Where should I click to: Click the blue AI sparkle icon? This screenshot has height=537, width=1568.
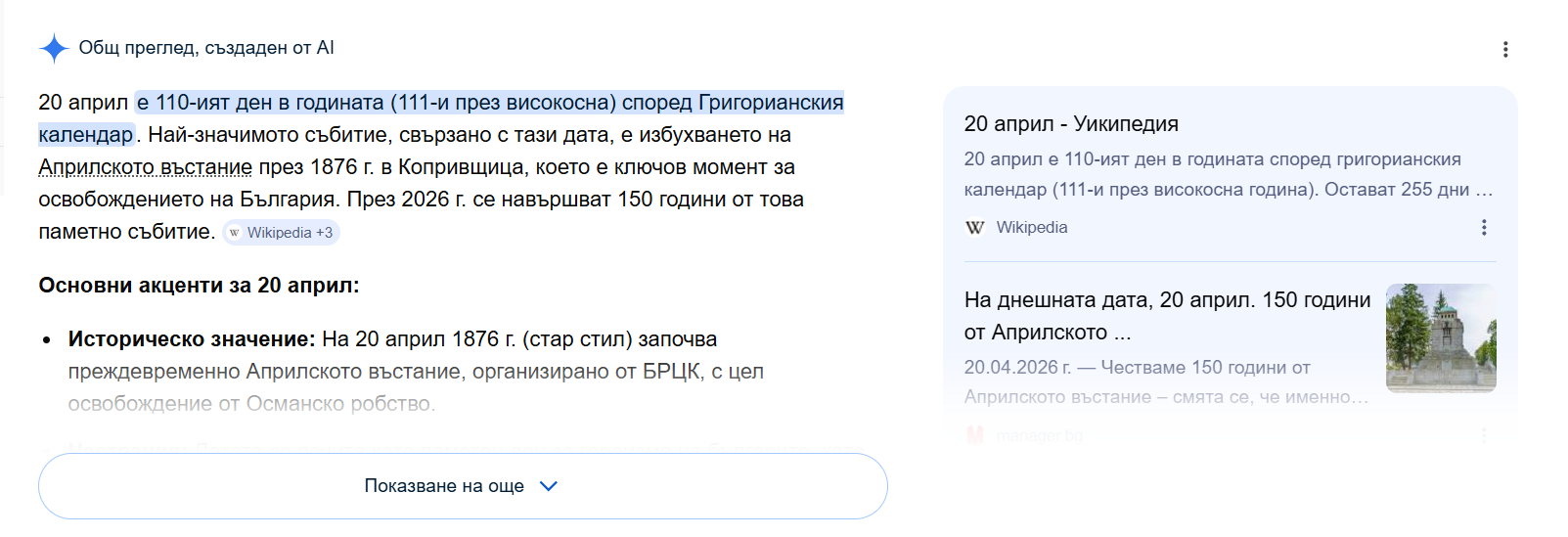click(54, 48)
